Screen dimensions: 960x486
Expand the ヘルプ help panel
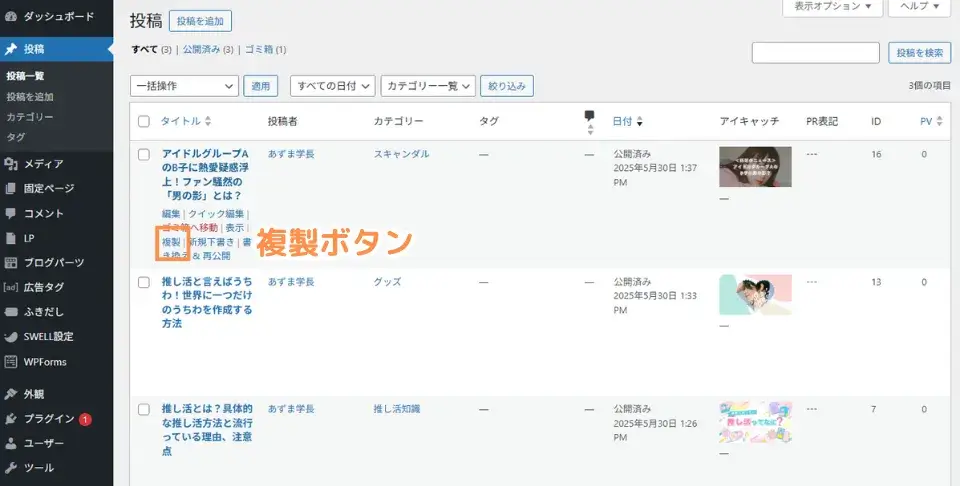[x=918, y=7]
